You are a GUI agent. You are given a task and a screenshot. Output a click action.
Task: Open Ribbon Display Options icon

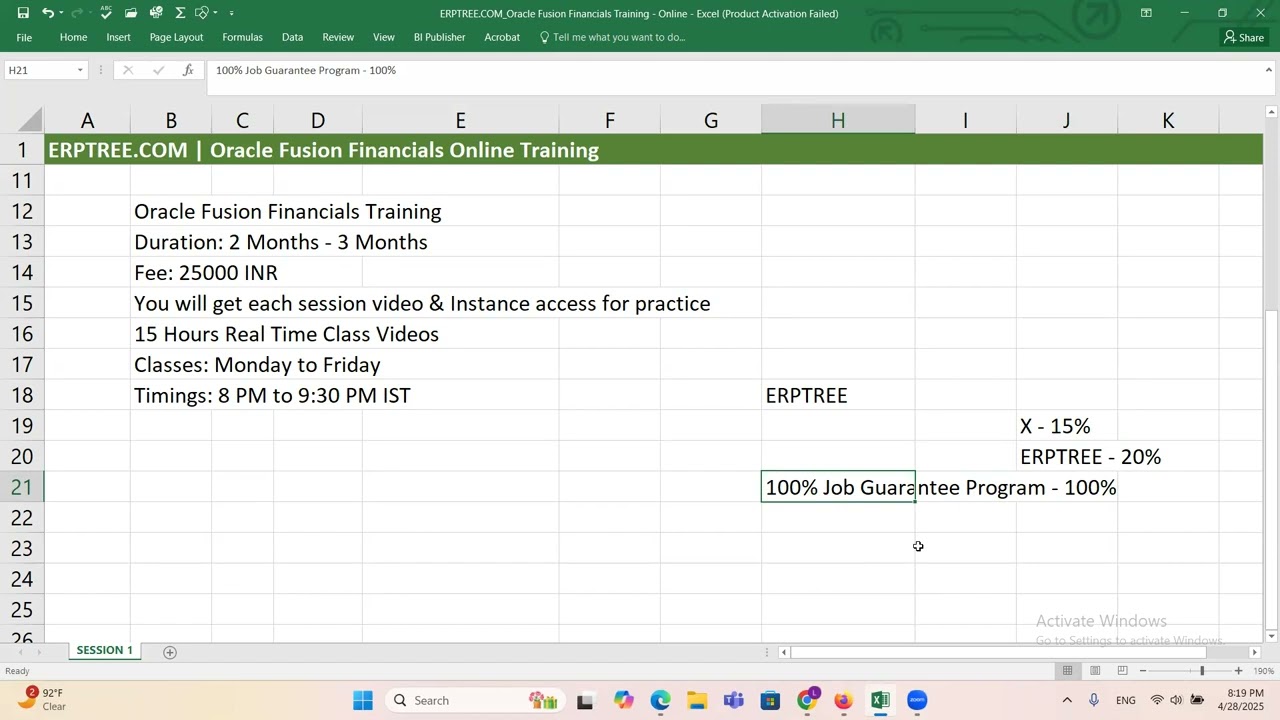[x=1146, y=13]
